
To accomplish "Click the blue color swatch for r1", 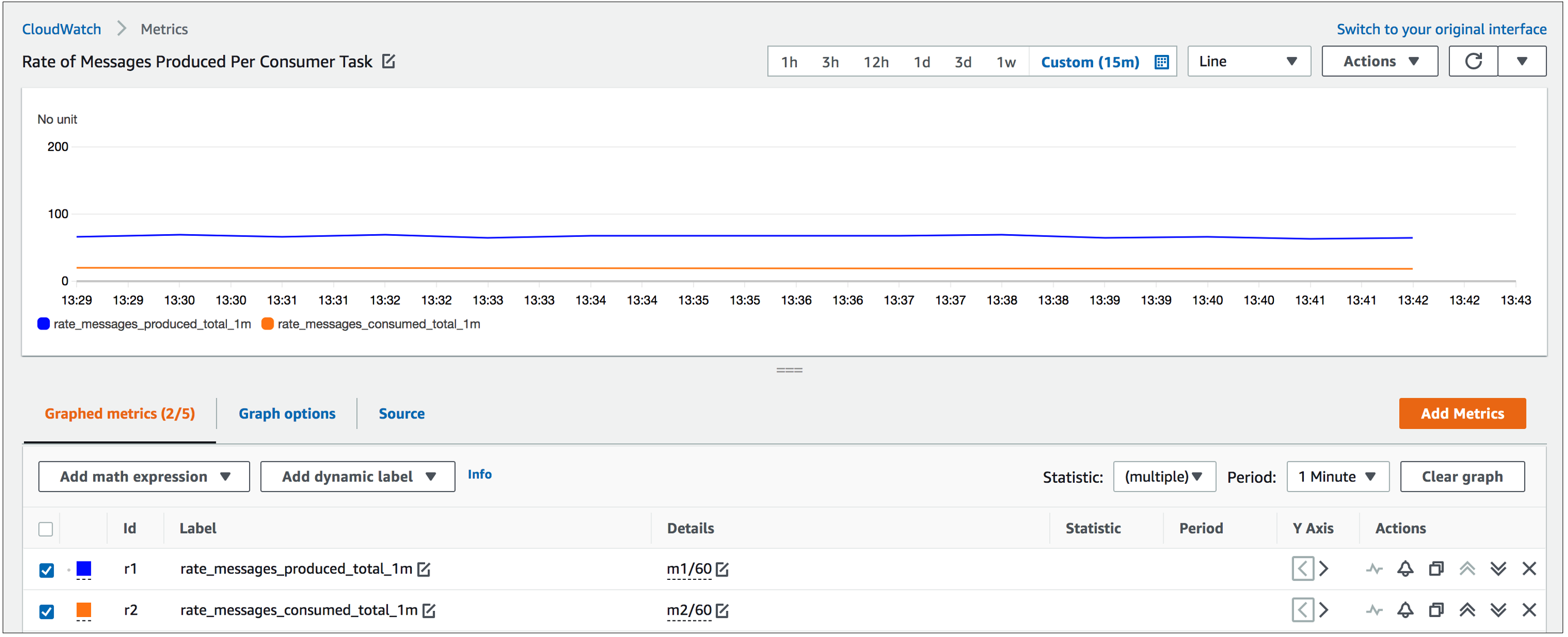I will pos(84,569).
